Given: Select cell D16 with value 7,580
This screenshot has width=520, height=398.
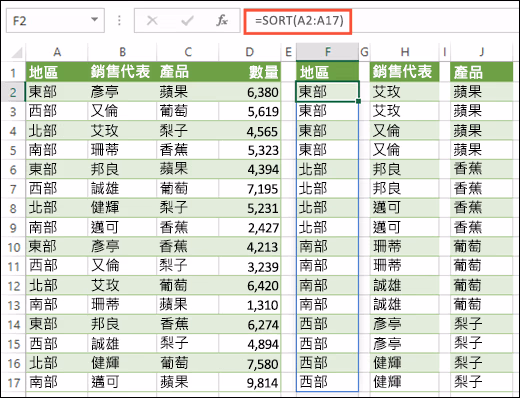Looking at the screenshot, I should [250, 363].
